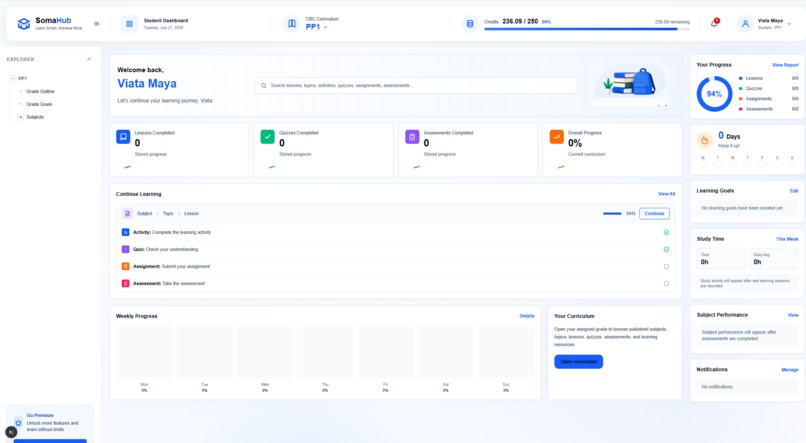Open the Viata Maya account dropdown arrow
Viewport: 806px width, 443px height.
click(790, 24)
